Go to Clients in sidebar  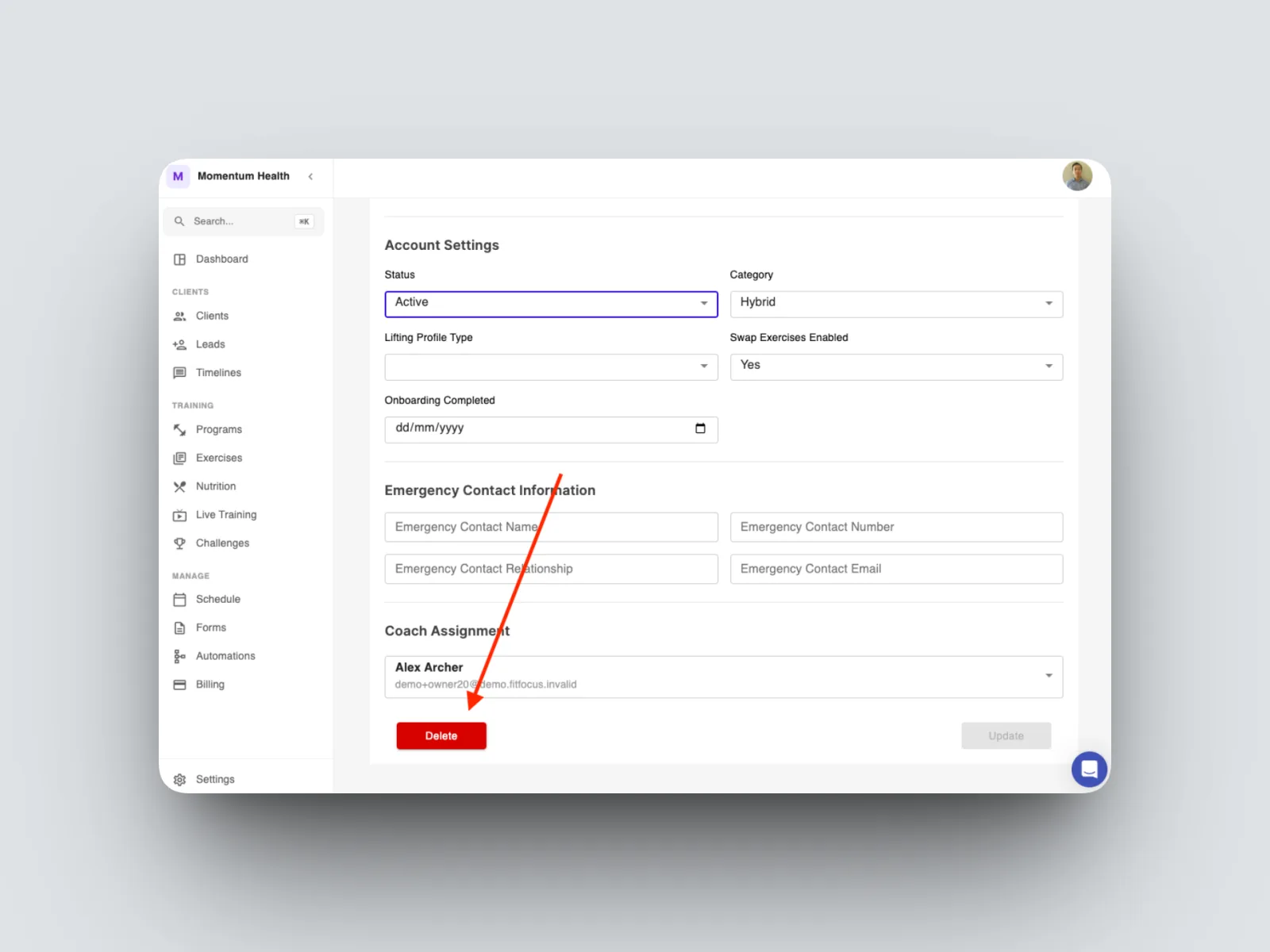point(212,316)
